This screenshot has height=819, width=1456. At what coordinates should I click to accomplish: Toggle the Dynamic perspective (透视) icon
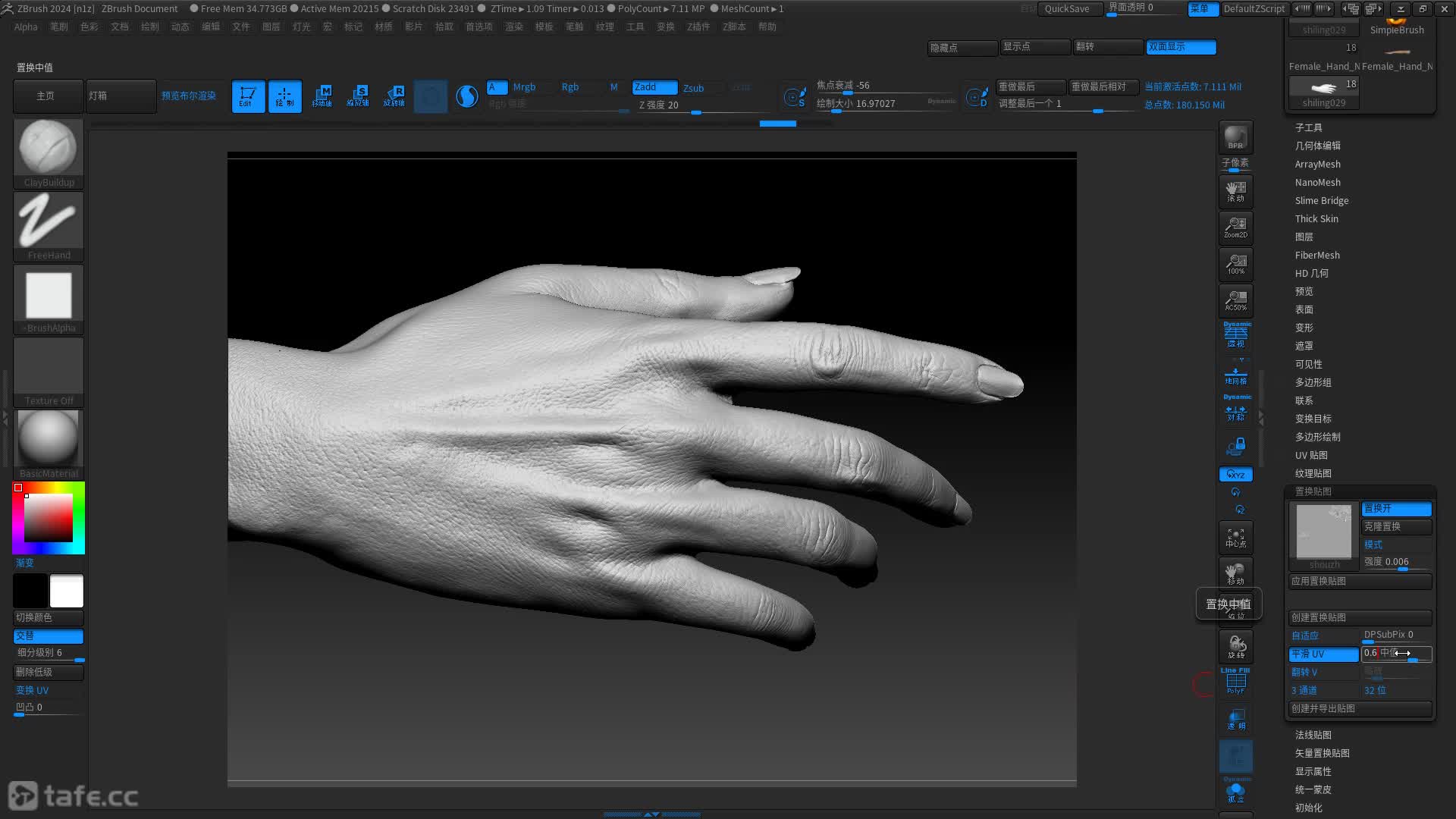pos(1235,337)
